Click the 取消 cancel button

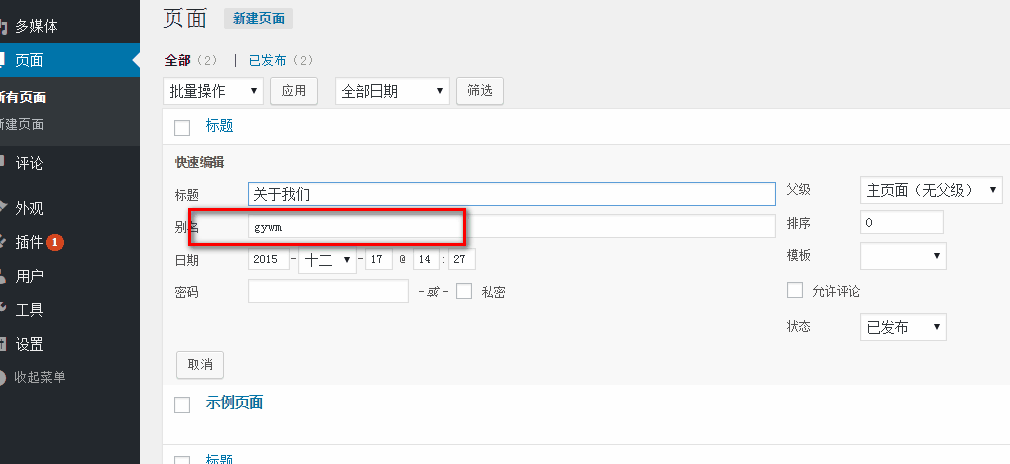point(200,365)
